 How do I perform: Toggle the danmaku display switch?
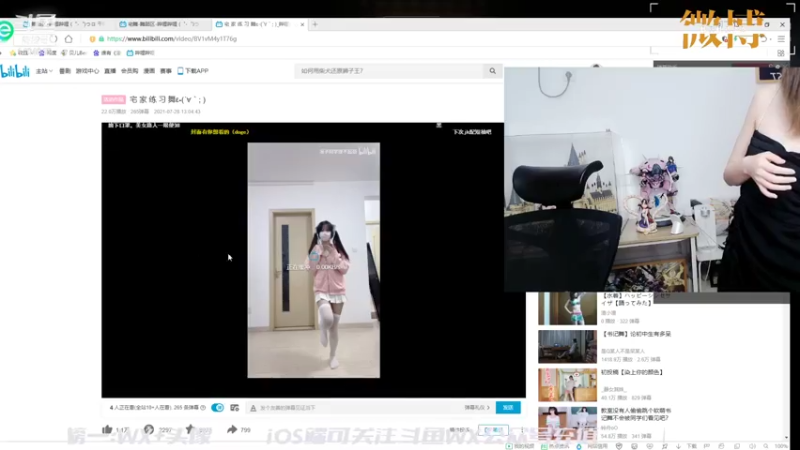[217, 407]
